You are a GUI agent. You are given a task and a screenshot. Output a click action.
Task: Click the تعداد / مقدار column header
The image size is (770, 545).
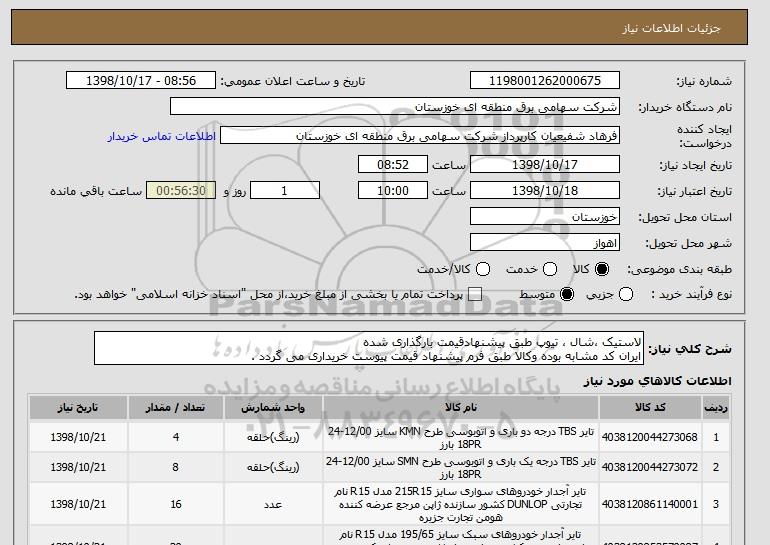(x=176, y=408)
